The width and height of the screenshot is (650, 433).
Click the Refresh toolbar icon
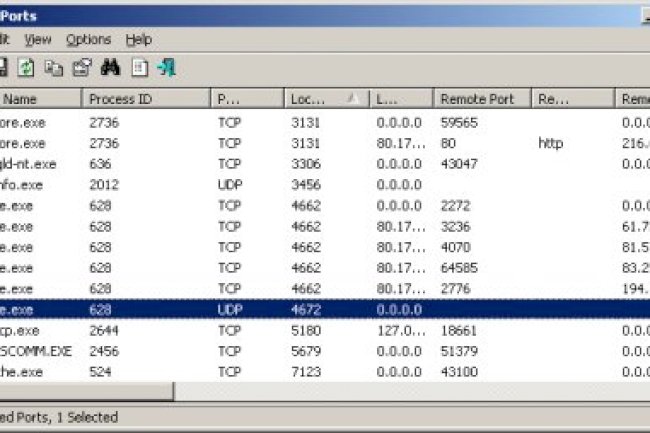click(26, 68)
